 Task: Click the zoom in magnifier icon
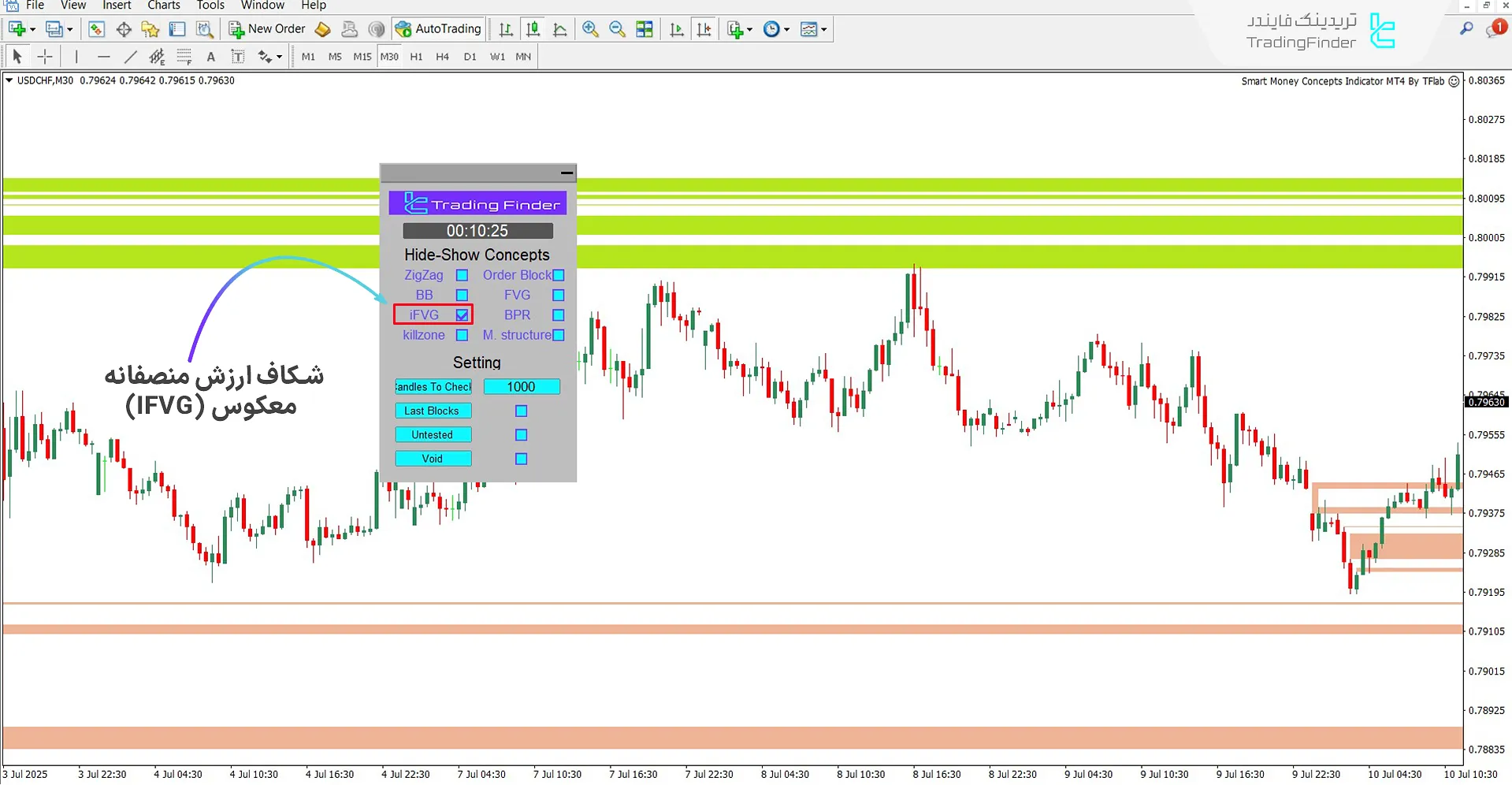click(x=590, y=29)
